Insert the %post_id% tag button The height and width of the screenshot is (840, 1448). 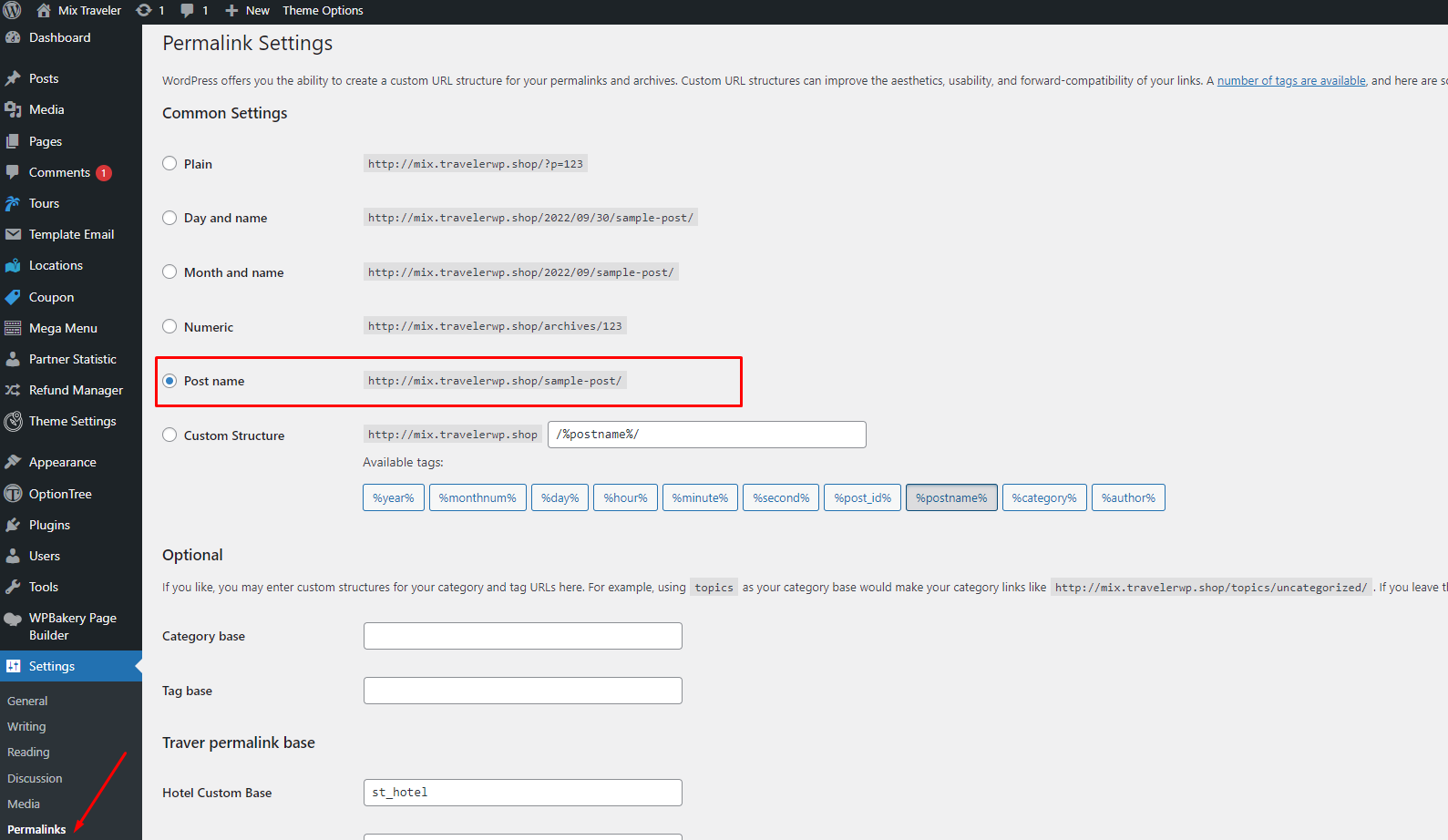pos(863,497)
